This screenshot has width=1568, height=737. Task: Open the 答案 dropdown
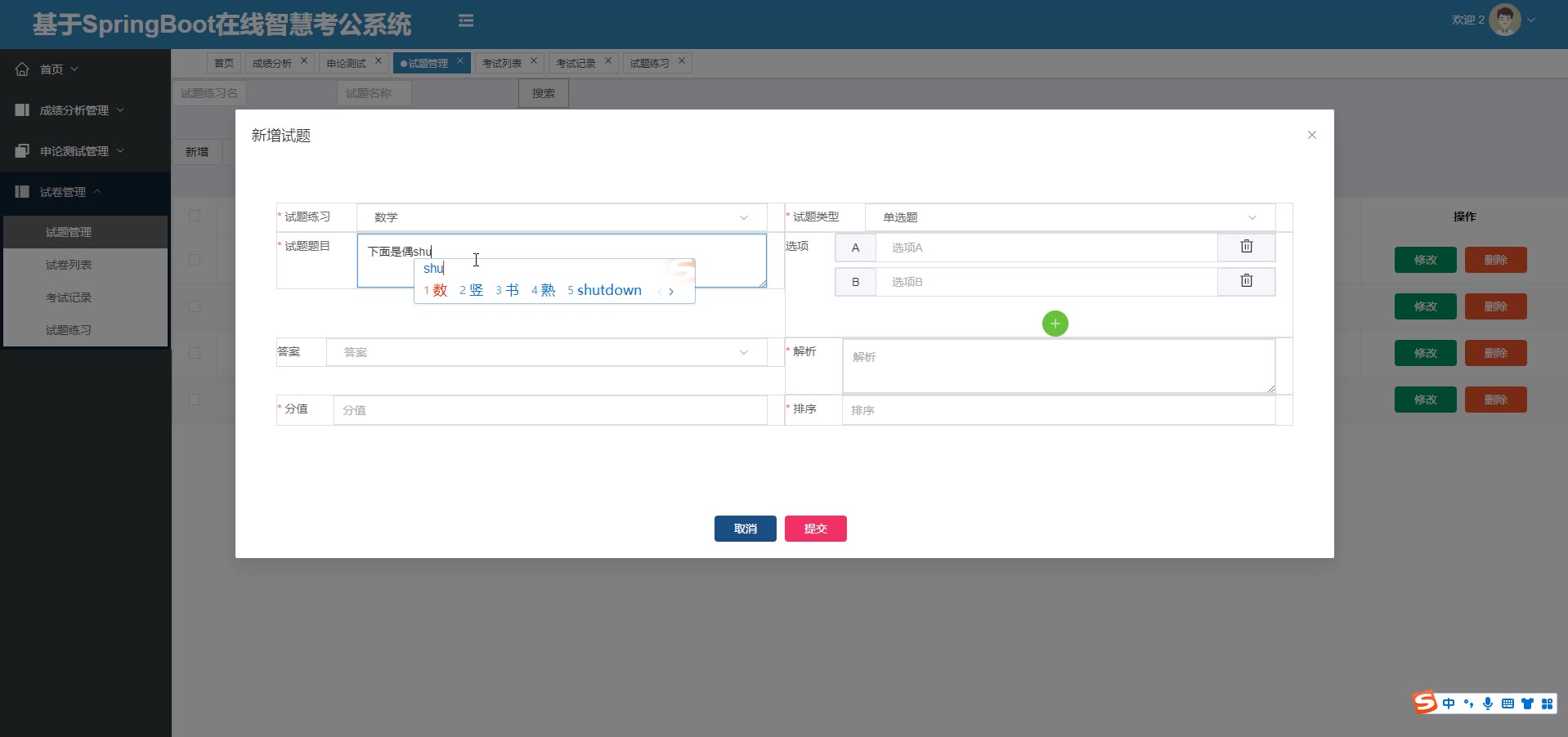pos(546,352)
